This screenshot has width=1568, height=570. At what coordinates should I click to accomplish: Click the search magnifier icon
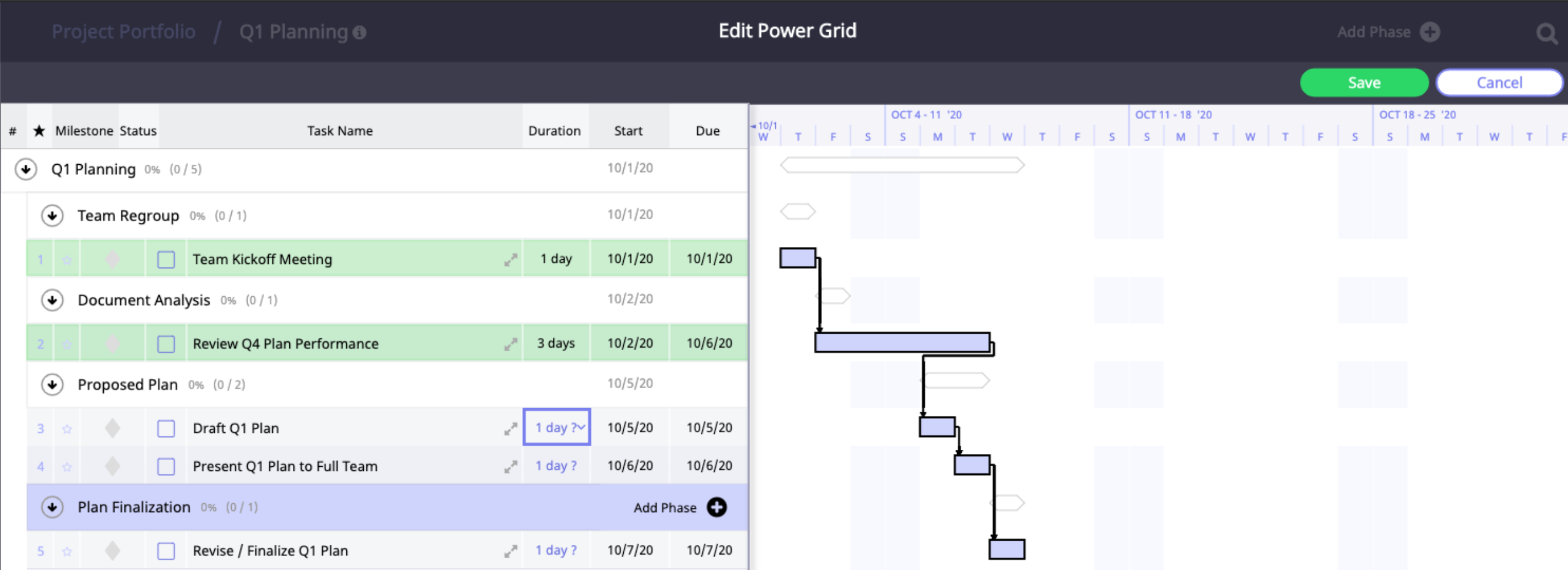(x=1546, y=33)
